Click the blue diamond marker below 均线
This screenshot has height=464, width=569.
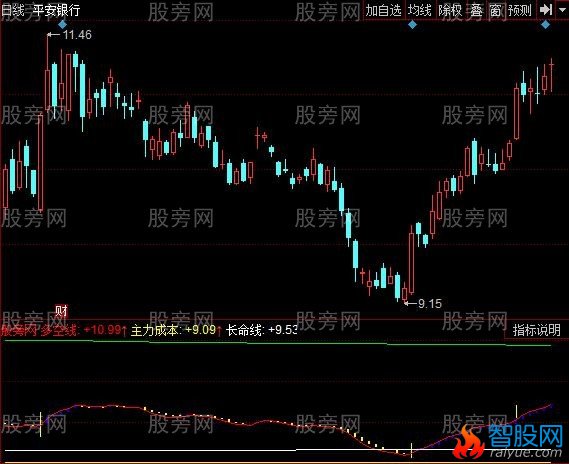pyautogui.click(x=412, y=24)
